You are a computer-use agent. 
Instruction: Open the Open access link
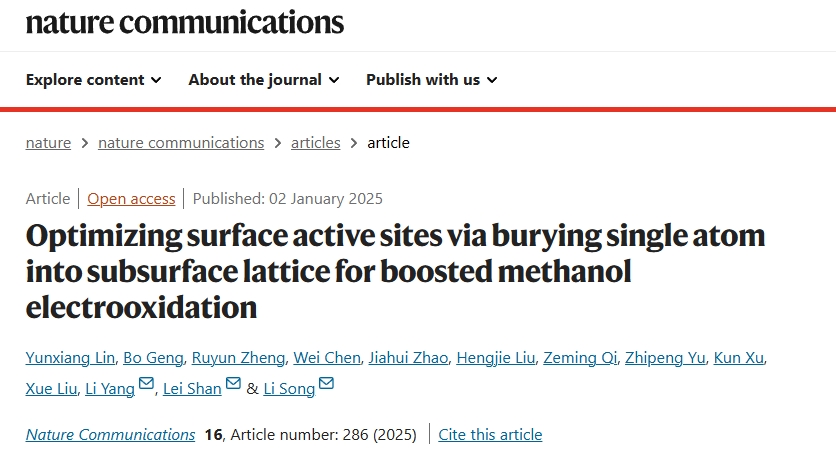[x=131, y=199]
